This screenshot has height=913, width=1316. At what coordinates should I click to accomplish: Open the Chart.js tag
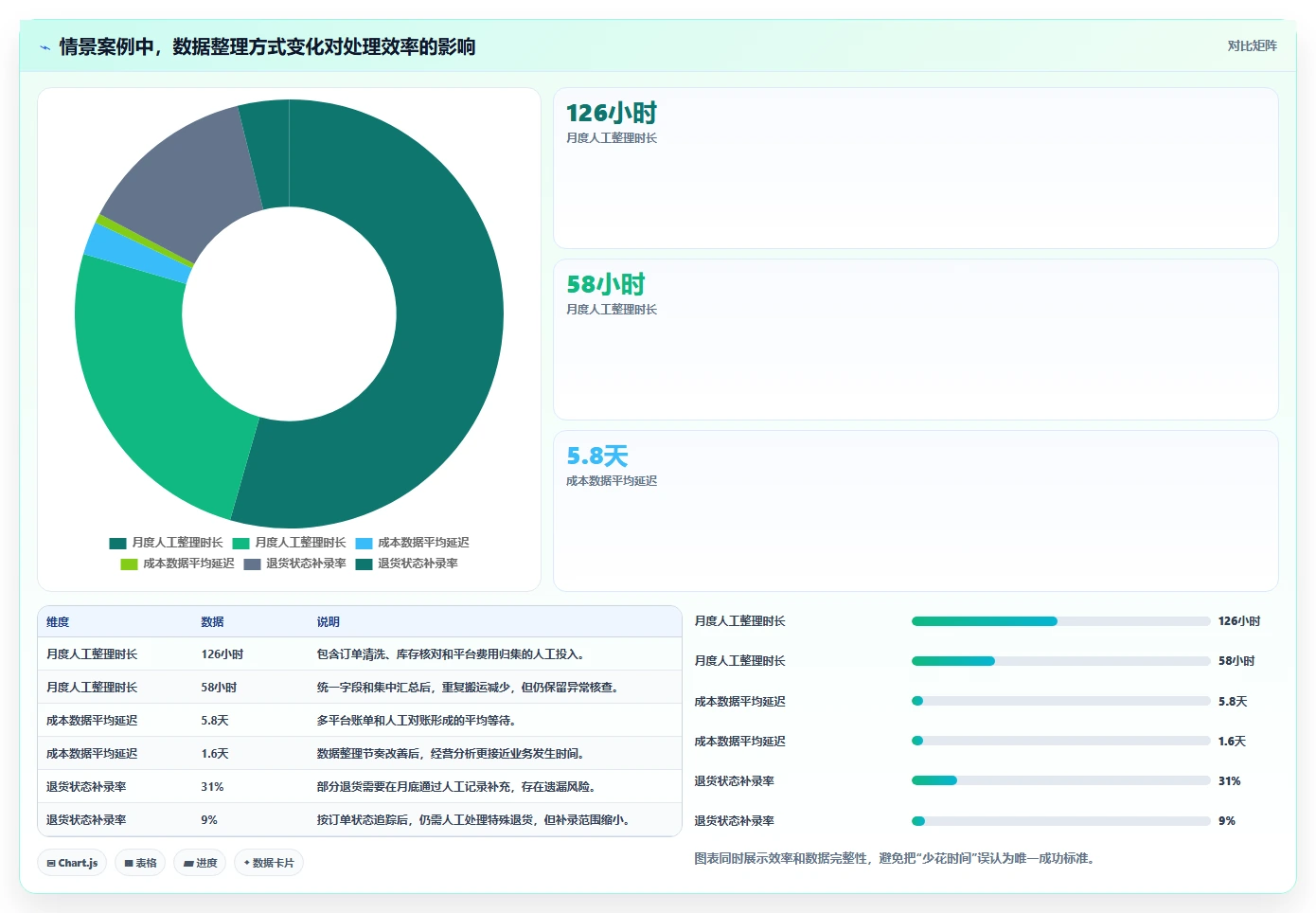click(x=73, y=863)
